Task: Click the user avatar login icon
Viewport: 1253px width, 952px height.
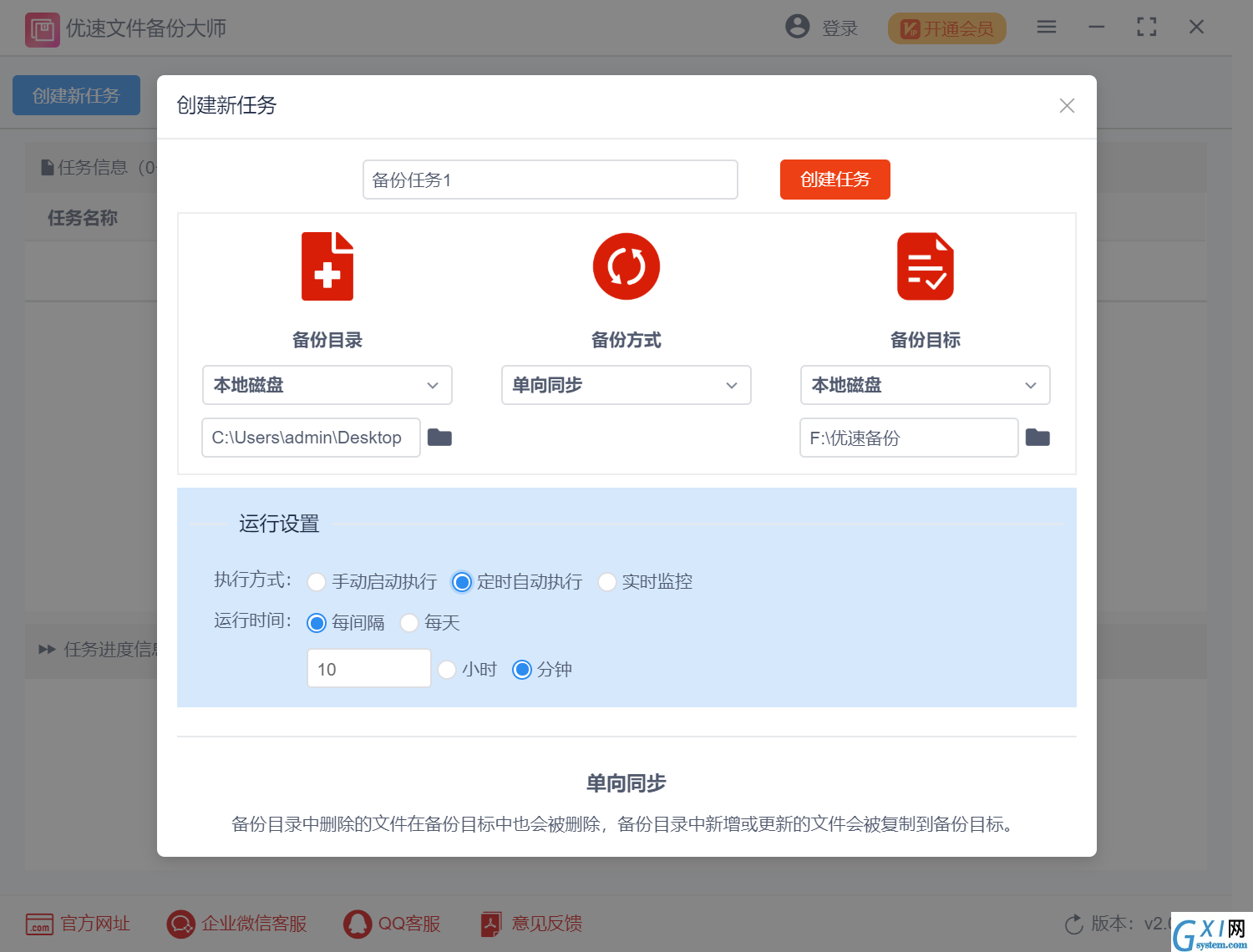Action: coord(798,27)
